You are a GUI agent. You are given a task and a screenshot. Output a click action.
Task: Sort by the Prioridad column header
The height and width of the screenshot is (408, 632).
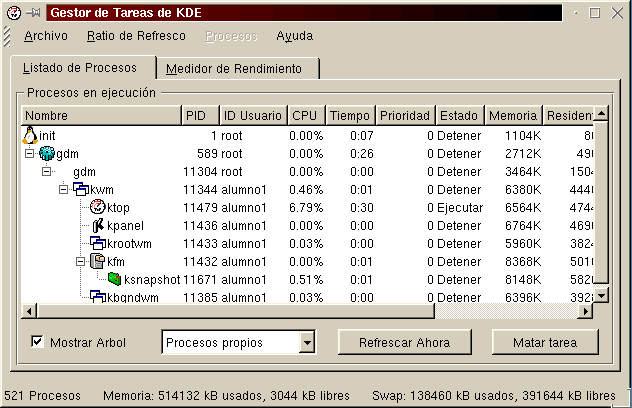click(x=405, y=116)
